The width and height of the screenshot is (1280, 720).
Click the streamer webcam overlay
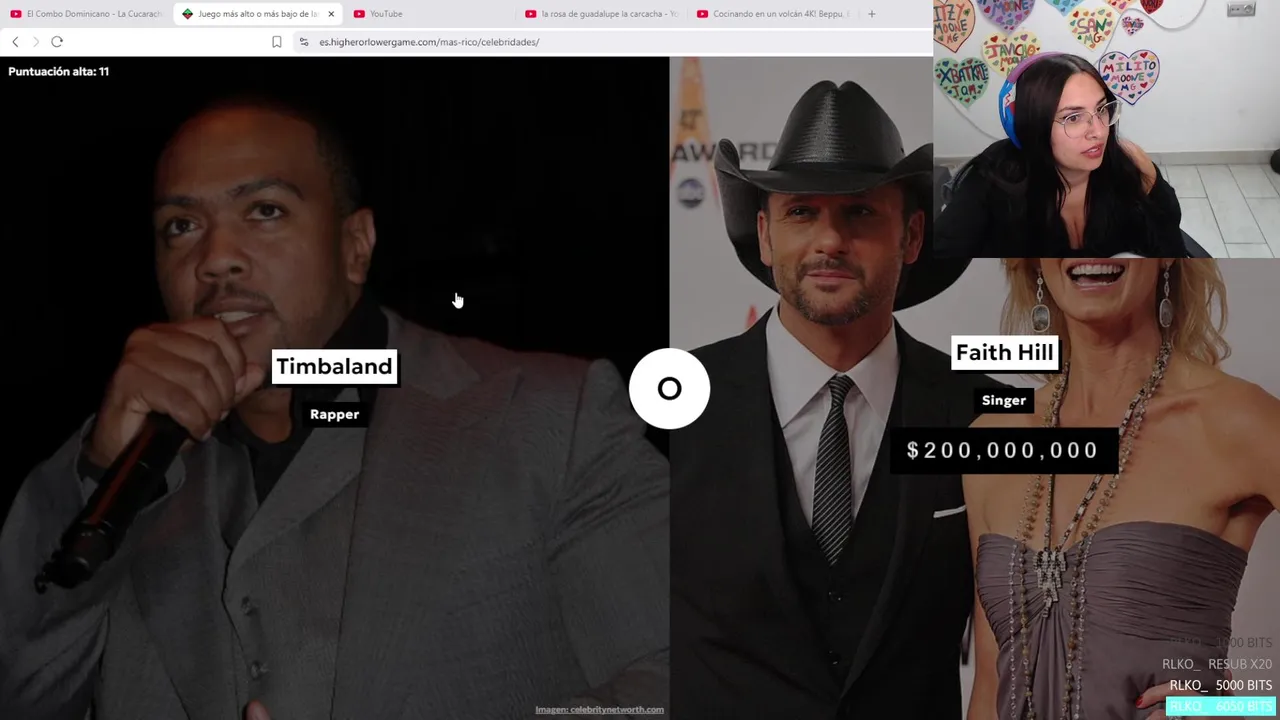pyautogui.click(x=1106, y=129)
